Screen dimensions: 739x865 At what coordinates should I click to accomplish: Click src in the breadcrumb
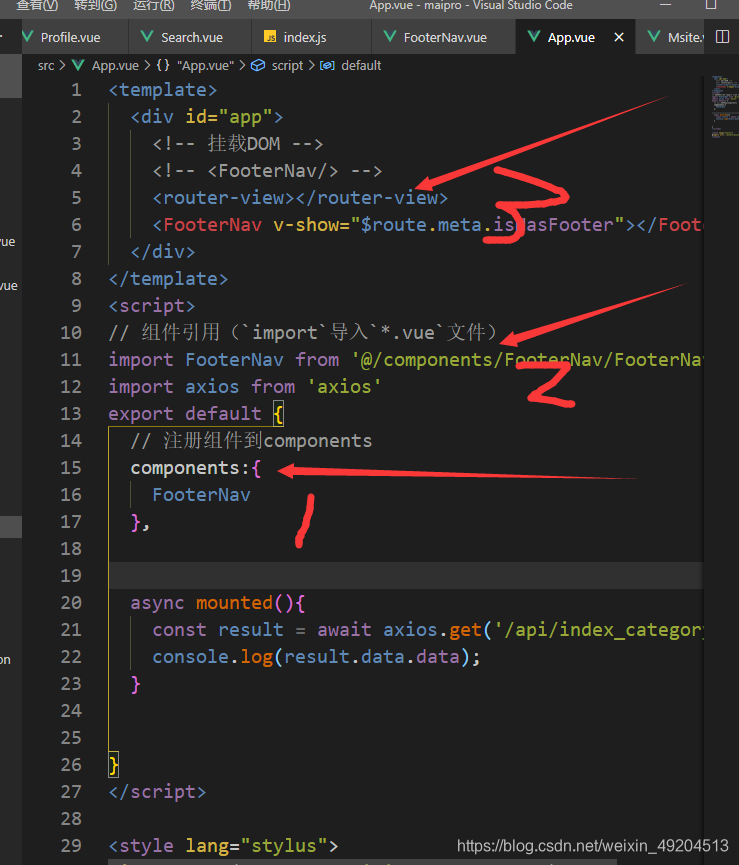pyautogui.click(x=46, y=66)
